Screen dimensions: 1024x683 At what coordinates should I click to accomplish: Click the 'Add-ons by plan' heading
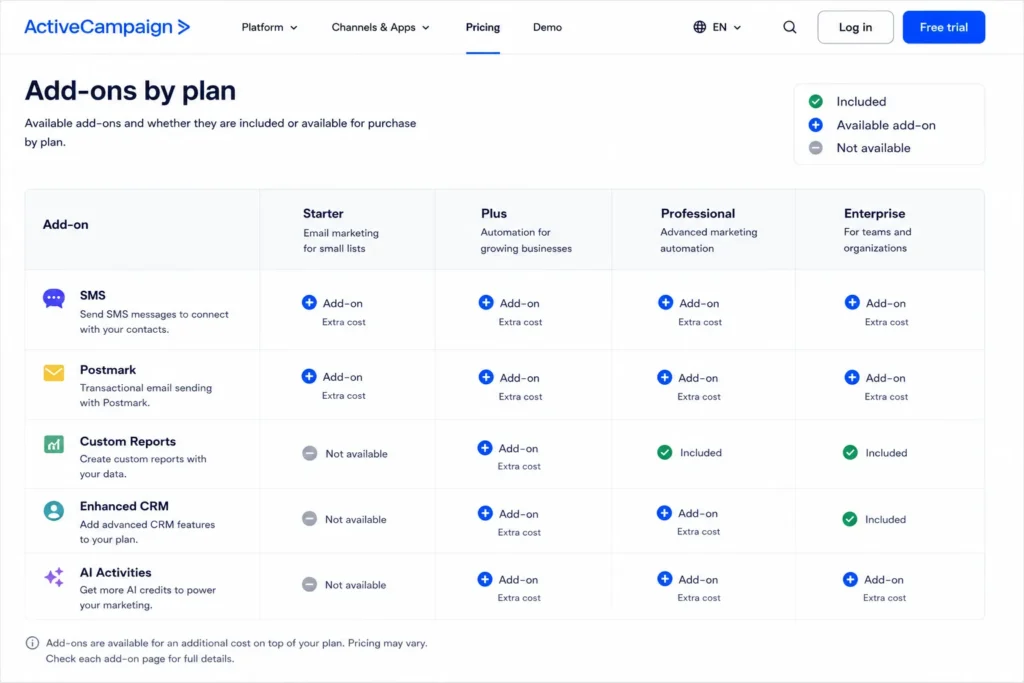click(130, 91)
